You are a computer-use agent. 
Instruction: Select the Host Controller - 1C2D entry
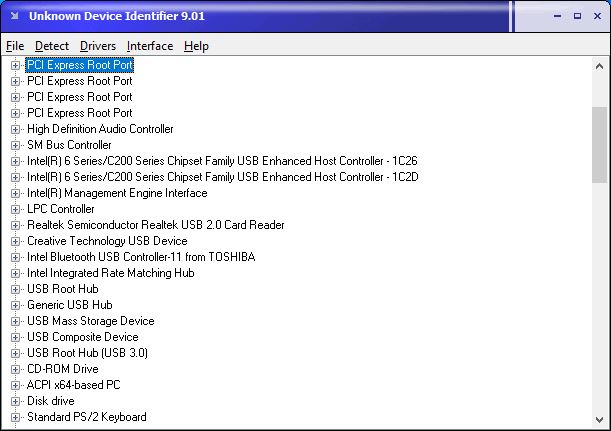click(223, 177)
